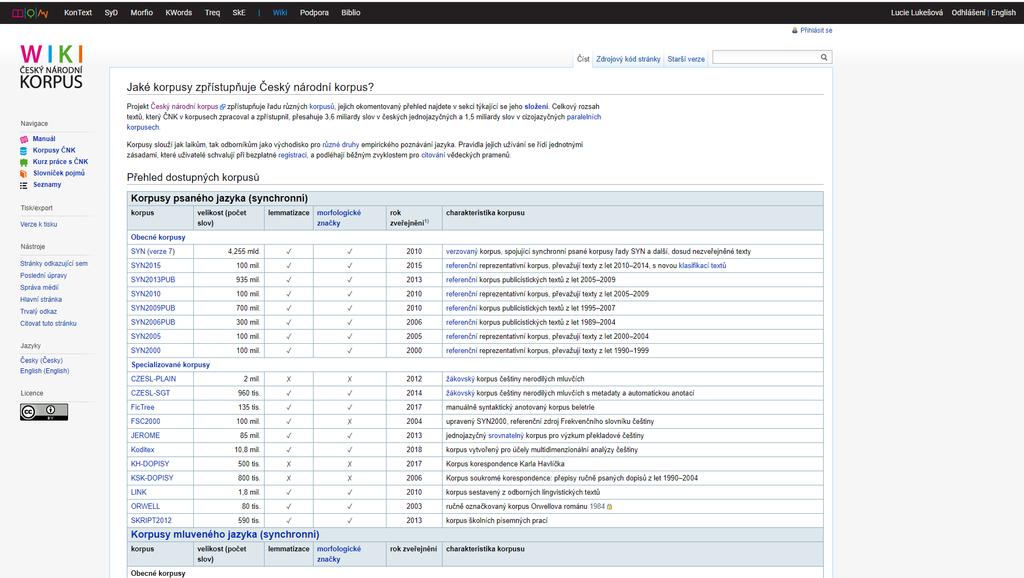Click Správa médií link
This screenshot has width=1024, height=578.
point(39,287)
